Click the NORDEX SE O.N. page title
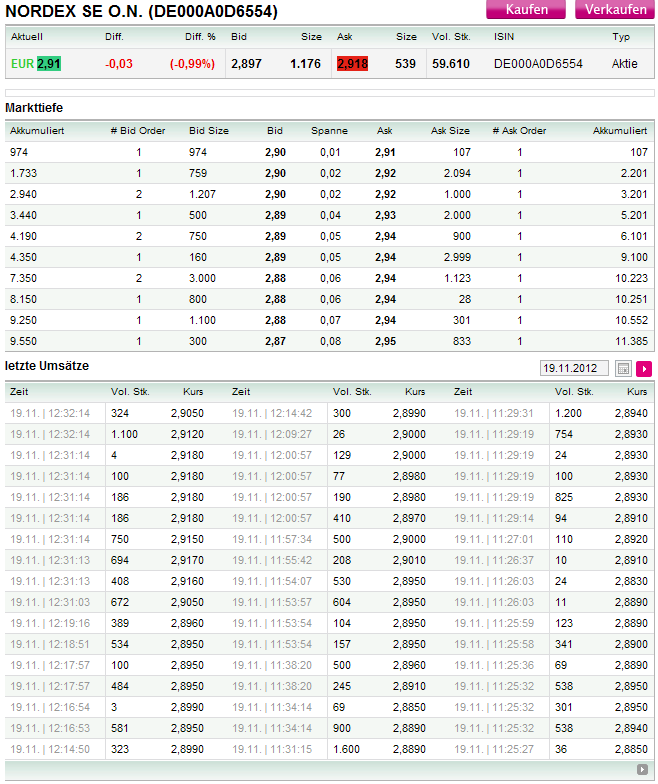This screenshot has width=658, height=784. (x=141, y=11)
